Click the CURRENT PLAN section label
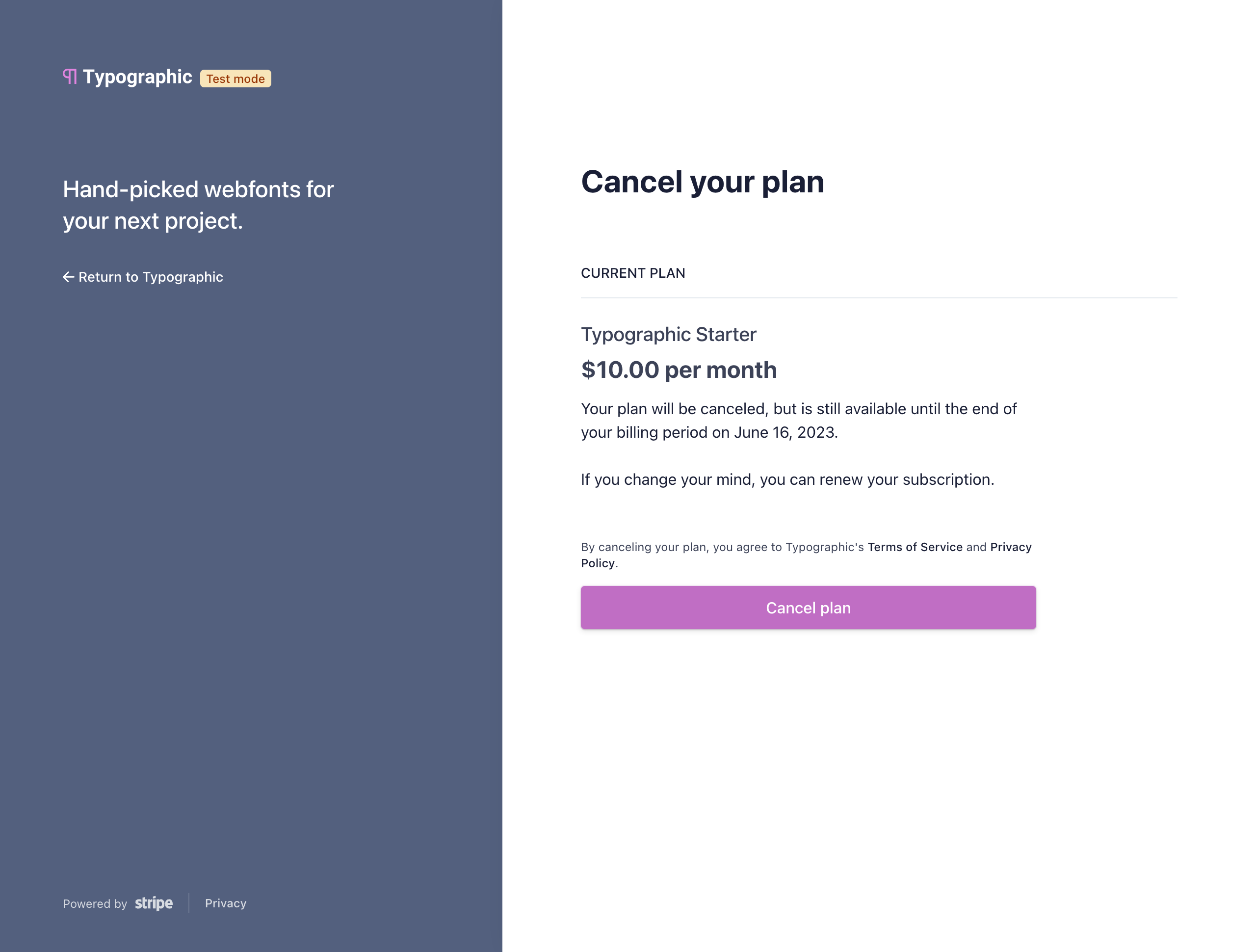Screen dimensions: 1256x952 (x=633, y=273)
